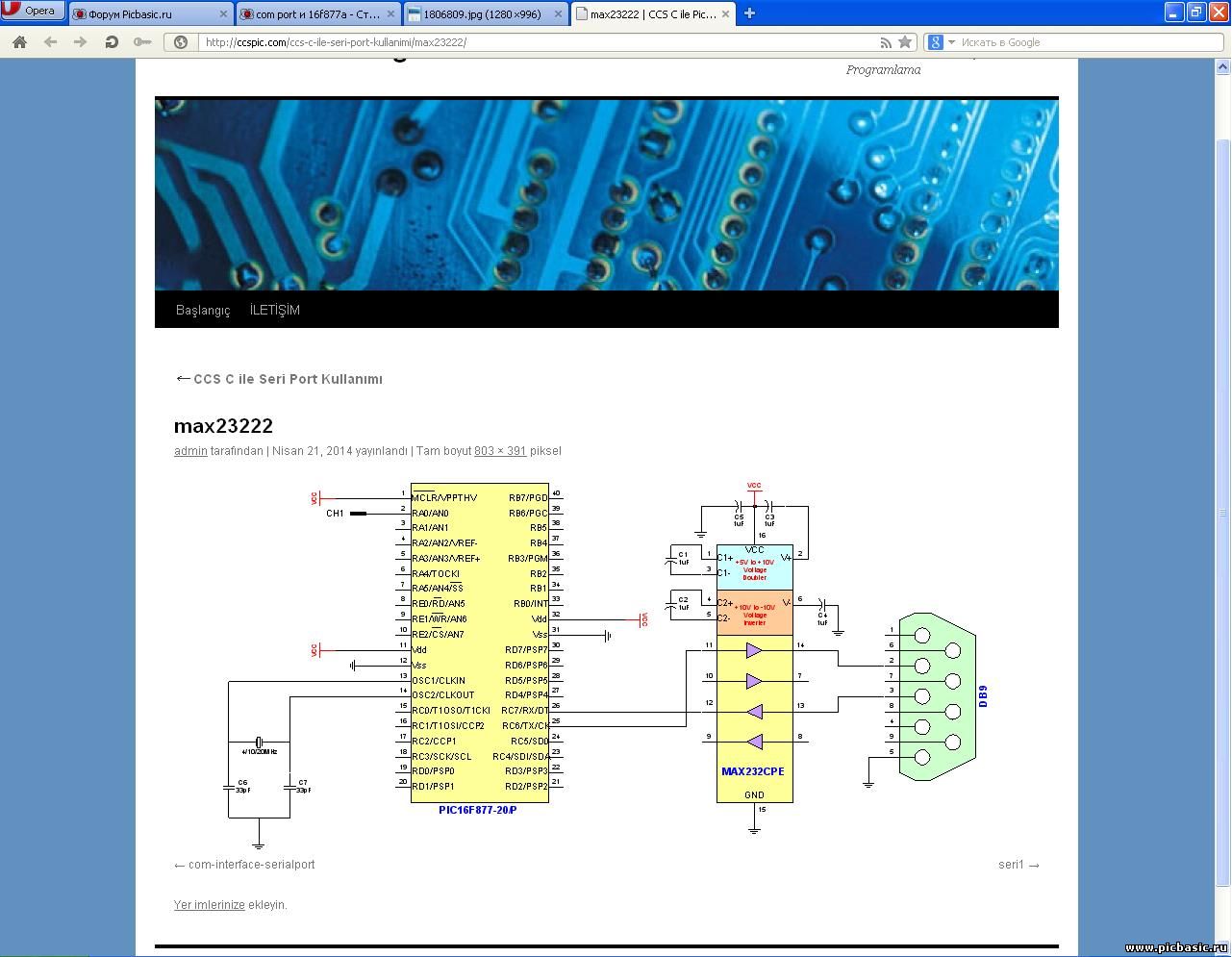This screenshot has width=1232, height=957.
Task: Open the RSS feed icon in address bar
Action: pyautogui.click(x=886, y=42)
